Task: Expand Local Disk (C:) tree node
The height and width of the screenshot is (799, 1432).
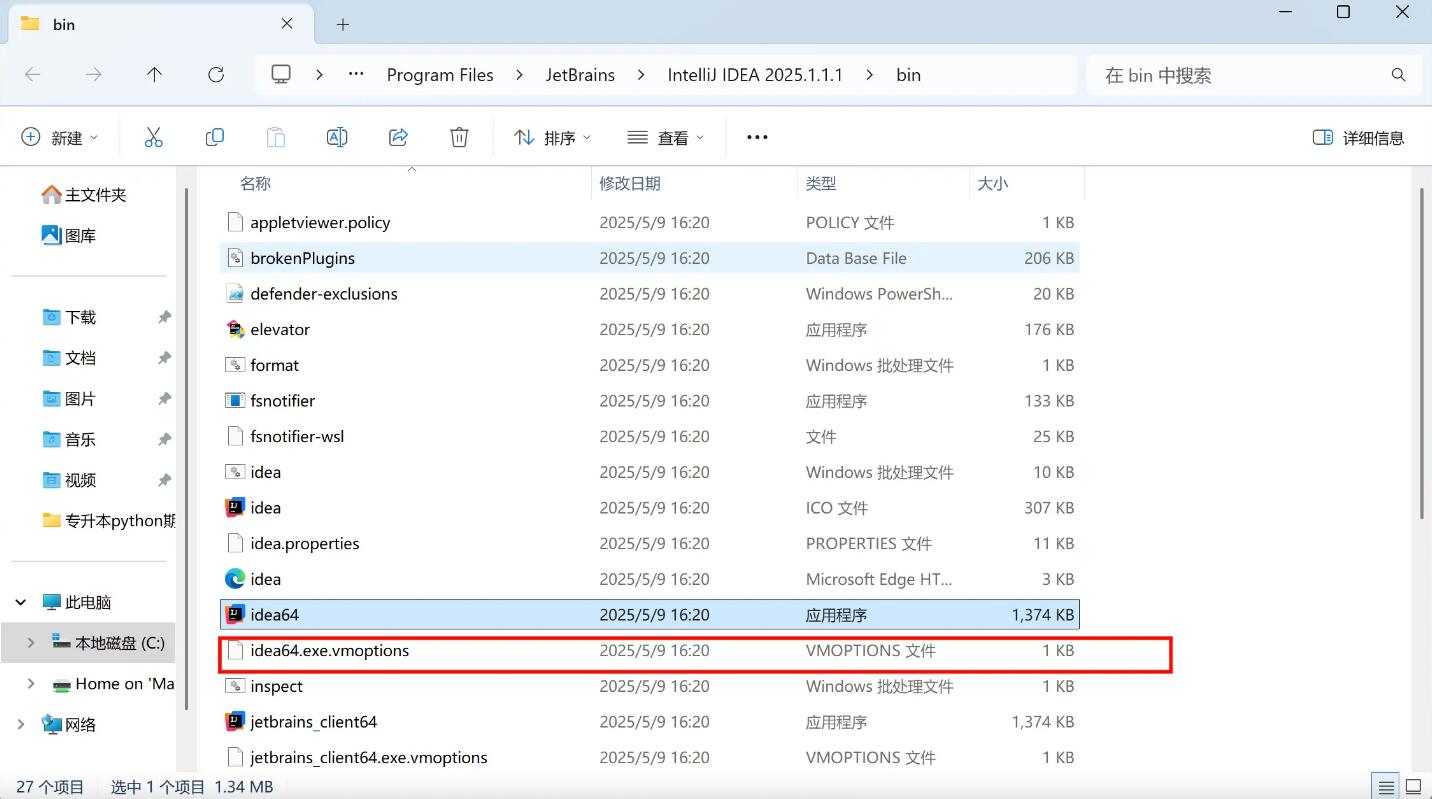Action: pyautogui.click(x=31, y=643)
